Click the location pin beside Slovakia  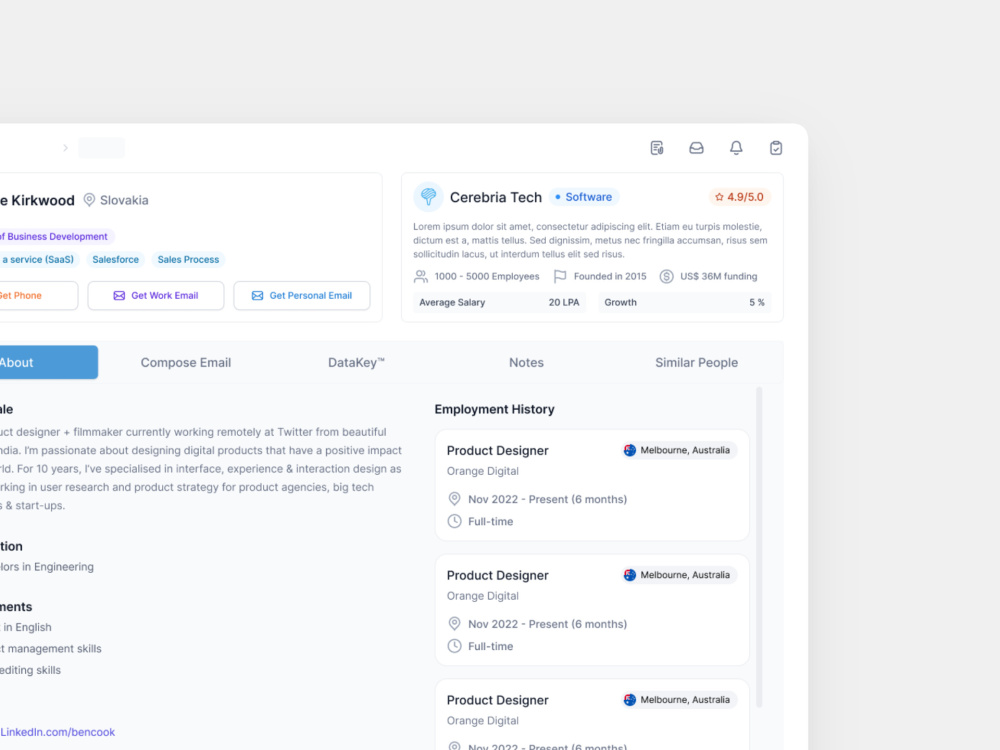tap(89, 200)
